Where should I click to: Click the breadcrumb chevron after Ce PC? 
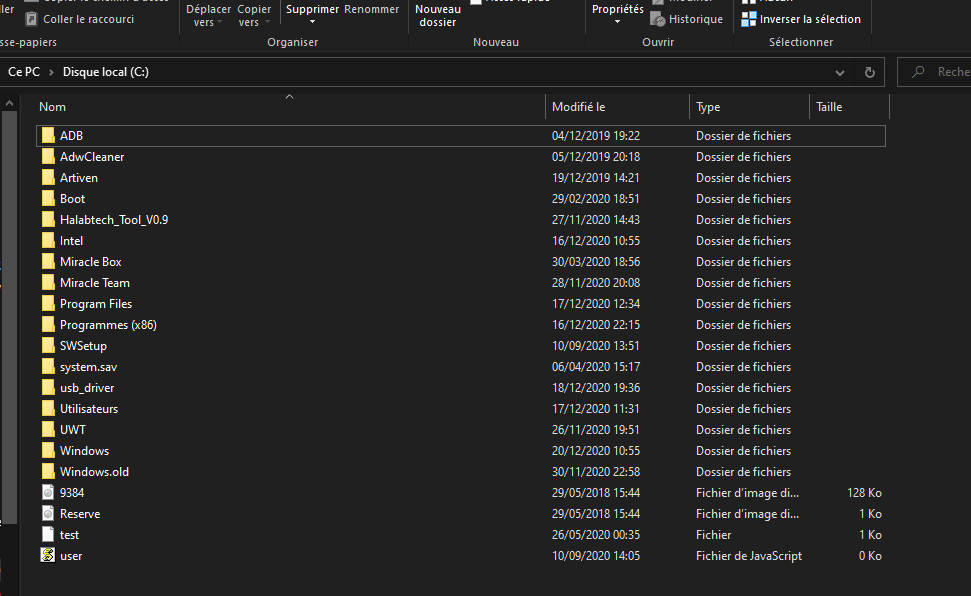point(51,72)
